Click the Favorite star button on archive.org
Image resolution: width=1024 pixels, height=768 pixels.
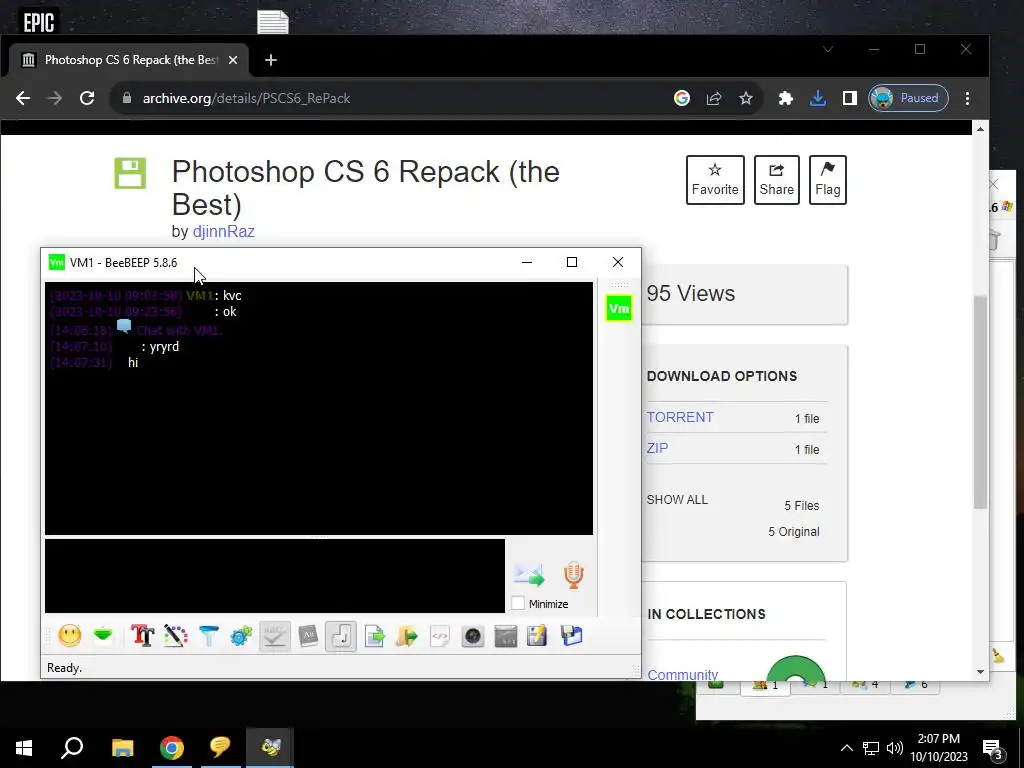coord(715,180)
